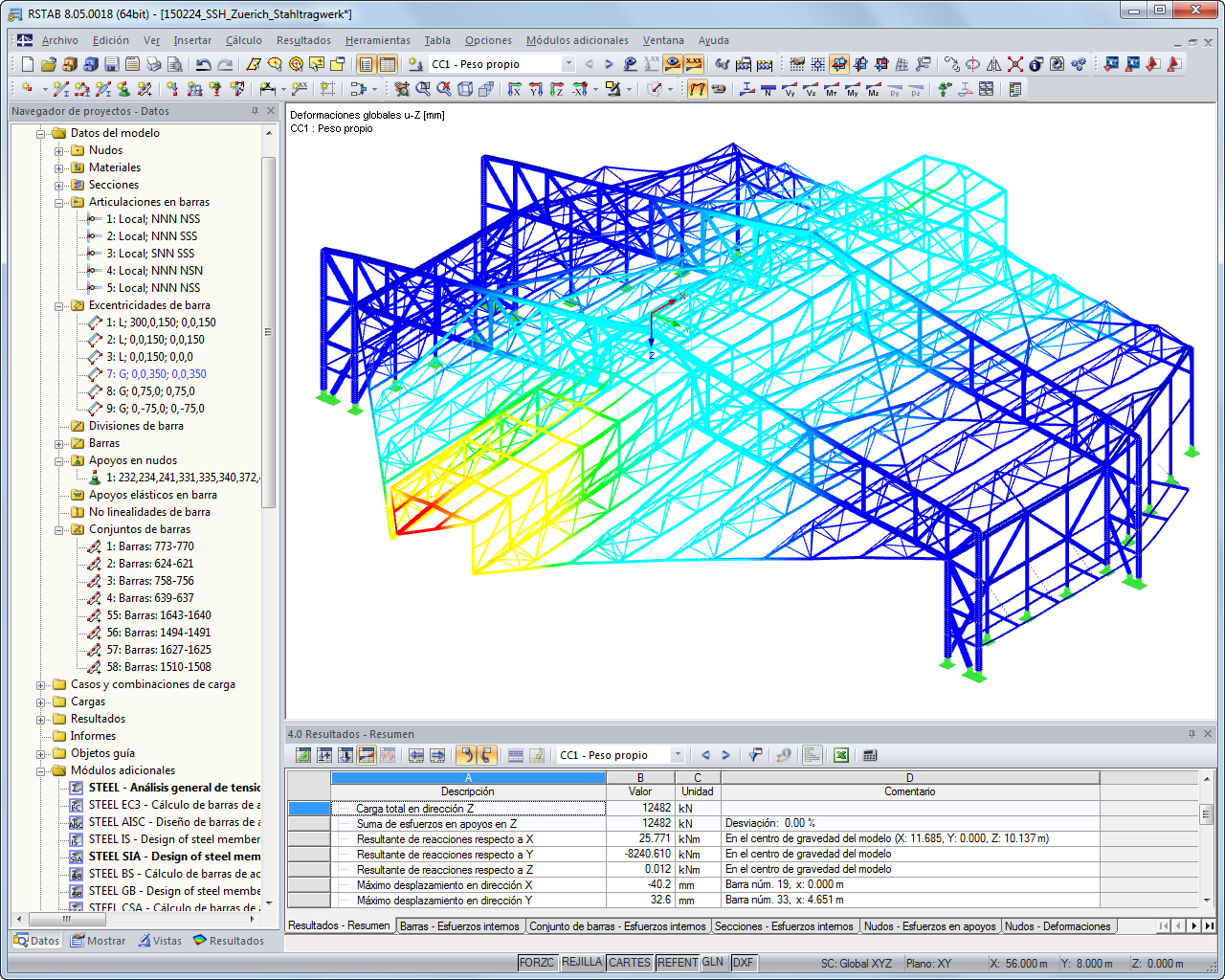The width and height of the screenshot is (1225, 980).
Task: Show shear force Vz diagram
Action: pyautogui.click(x=810, y=89)
